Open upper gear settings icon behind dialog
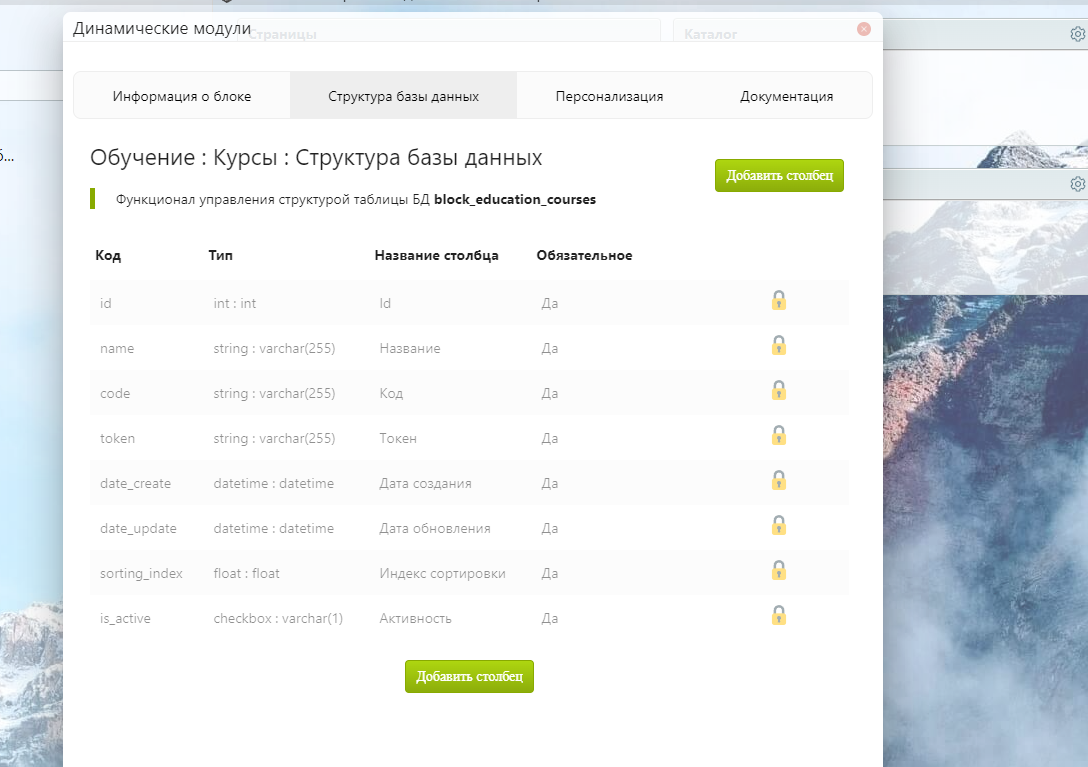1088x767 pixels. coord(1078,34)
